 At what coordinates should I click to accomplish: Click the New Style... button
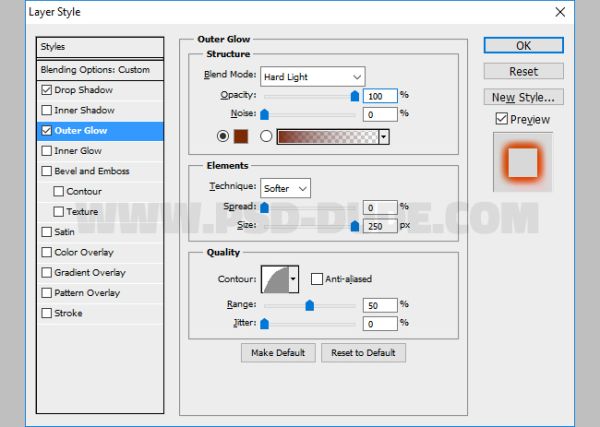point(523,97)
